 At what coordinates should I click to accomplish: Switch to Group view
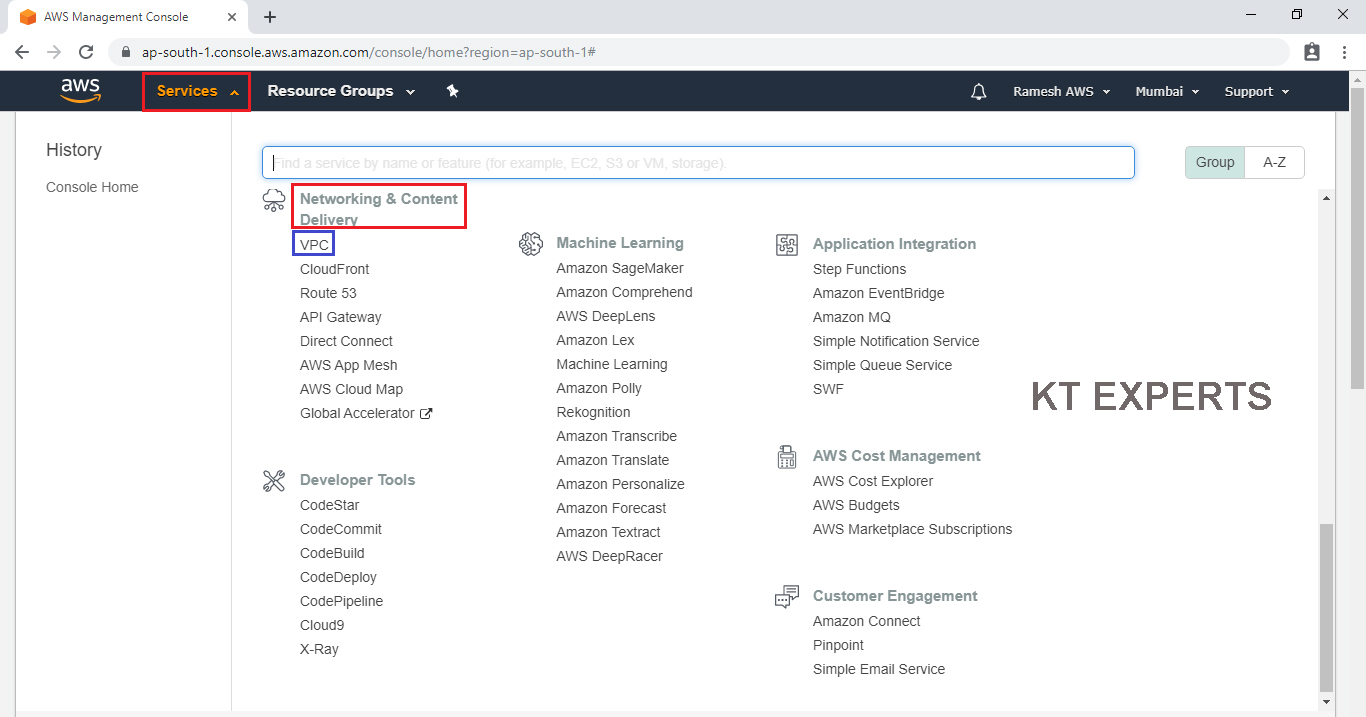tap(1215, 162)
